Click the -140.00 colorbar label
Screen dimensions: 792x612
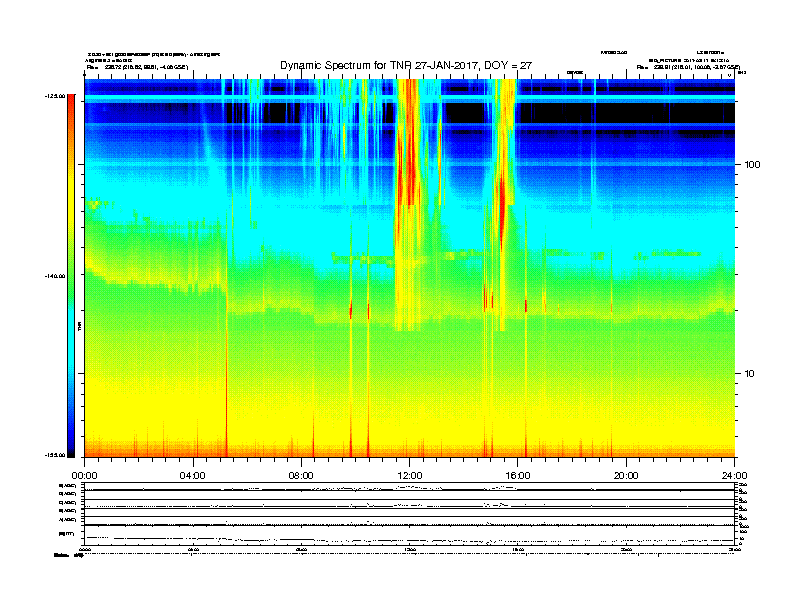coord(55,276)
